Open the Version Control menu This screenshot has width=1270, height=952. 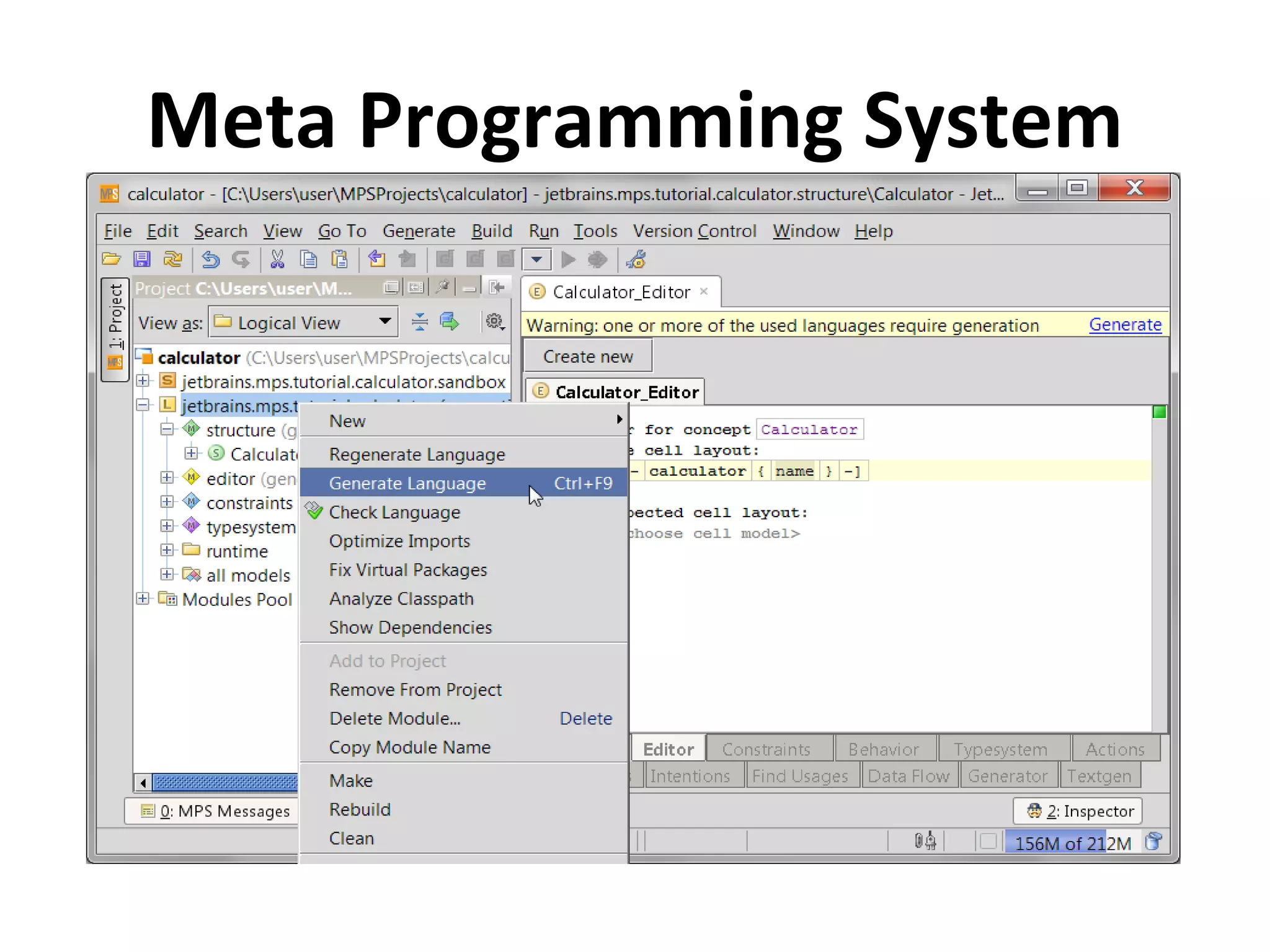click(695, 231)
